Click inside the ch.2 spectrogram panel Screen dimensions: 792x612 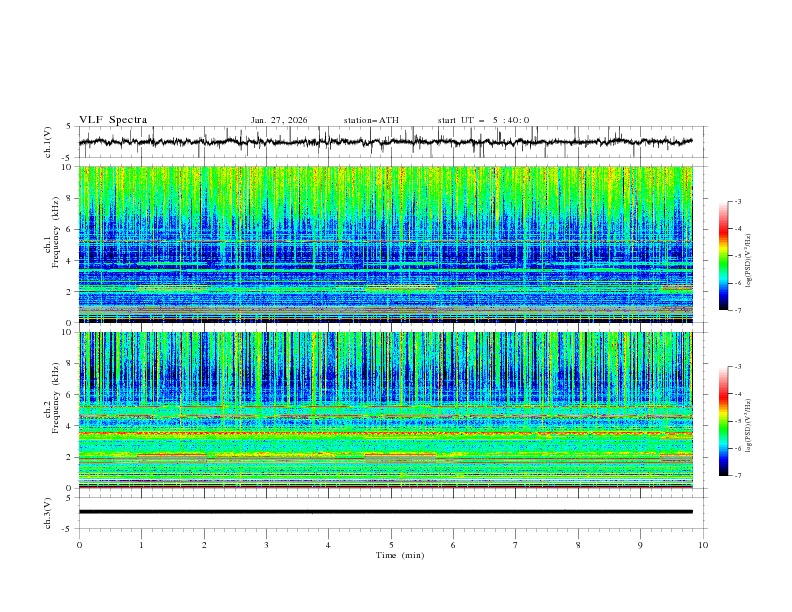[x=385, y=410]
